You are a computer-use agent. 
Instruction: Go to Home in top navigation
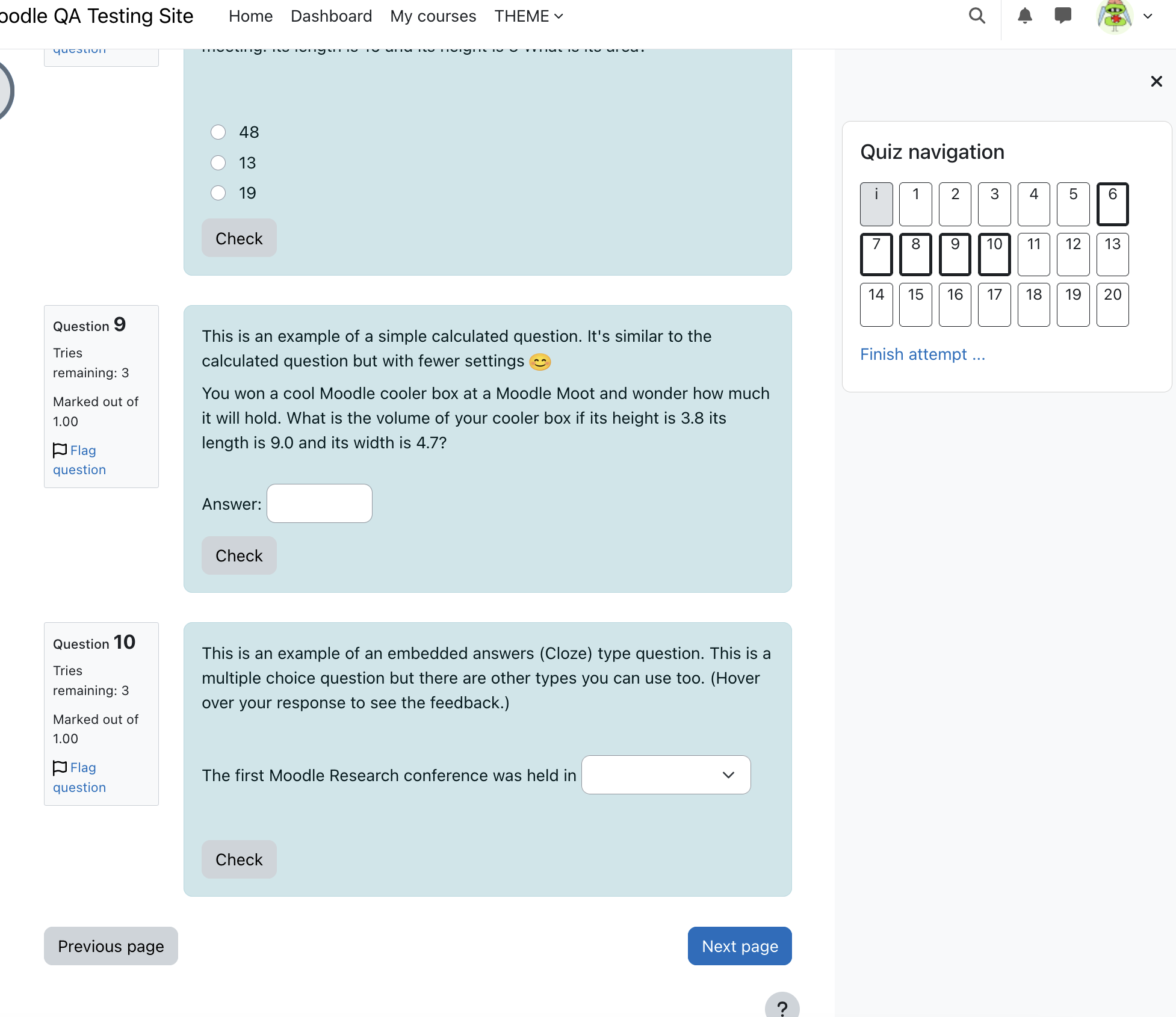250,16
